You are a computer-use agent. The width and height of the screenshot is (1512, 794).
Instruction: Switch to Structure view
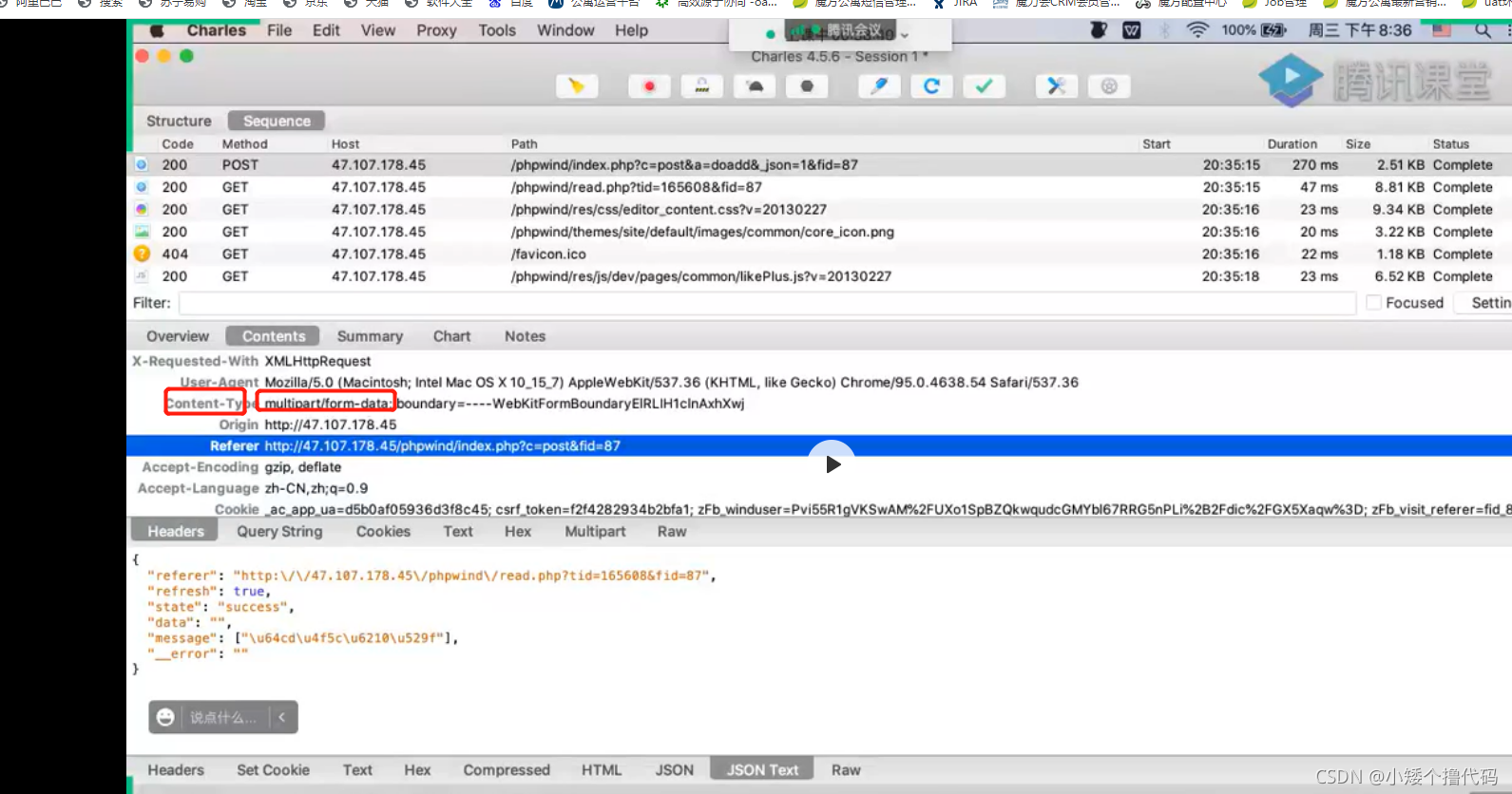(x=179, y=121)
